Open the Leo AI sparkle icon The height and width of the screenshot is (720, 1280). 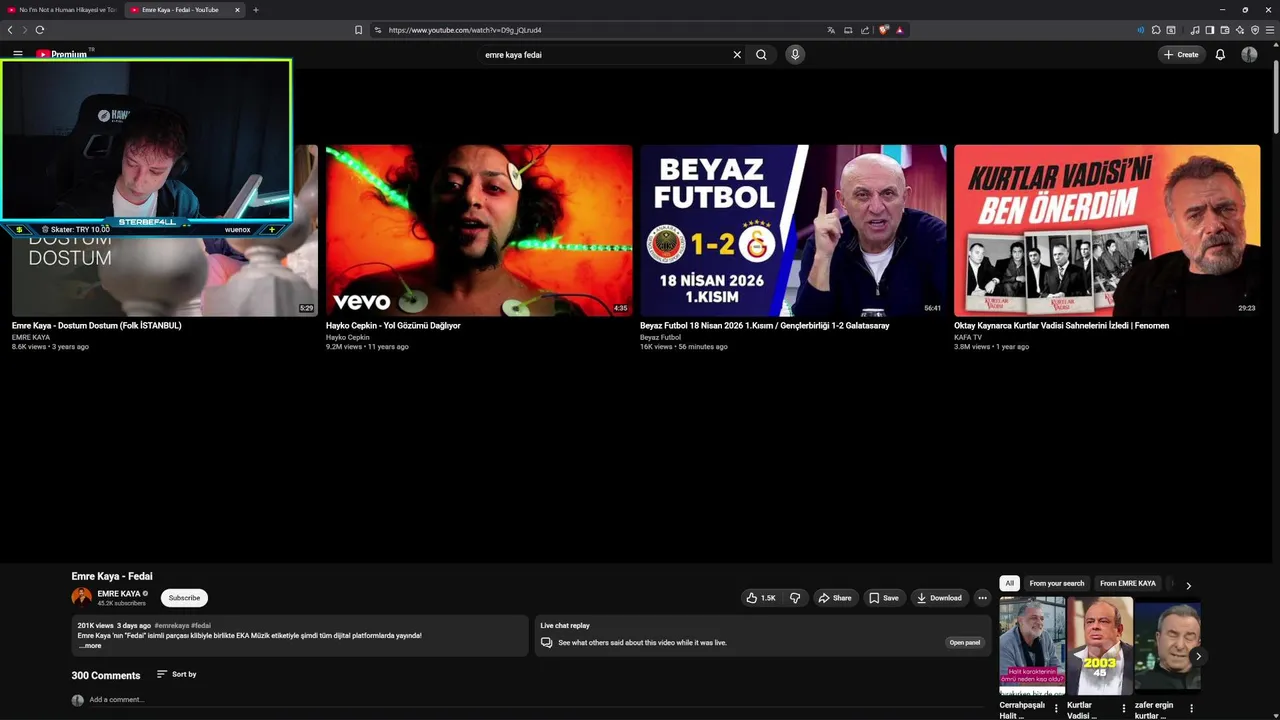coord(1240,30)
